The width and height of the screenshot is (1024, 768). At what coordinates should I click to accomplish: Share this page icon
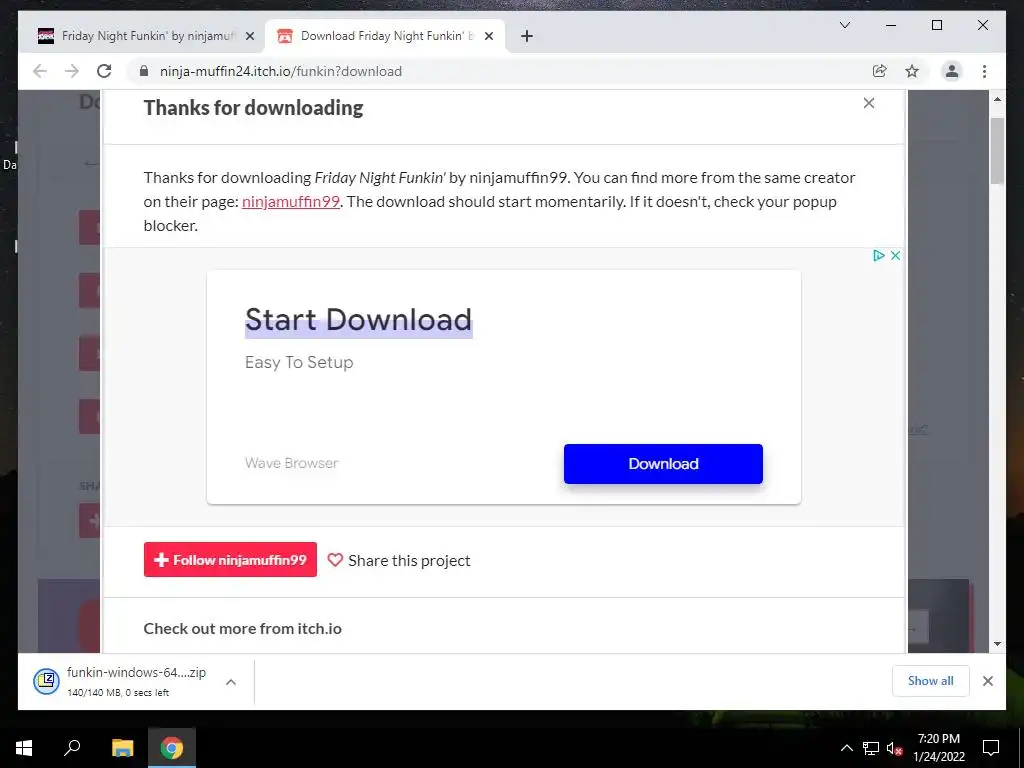[880, 71]
